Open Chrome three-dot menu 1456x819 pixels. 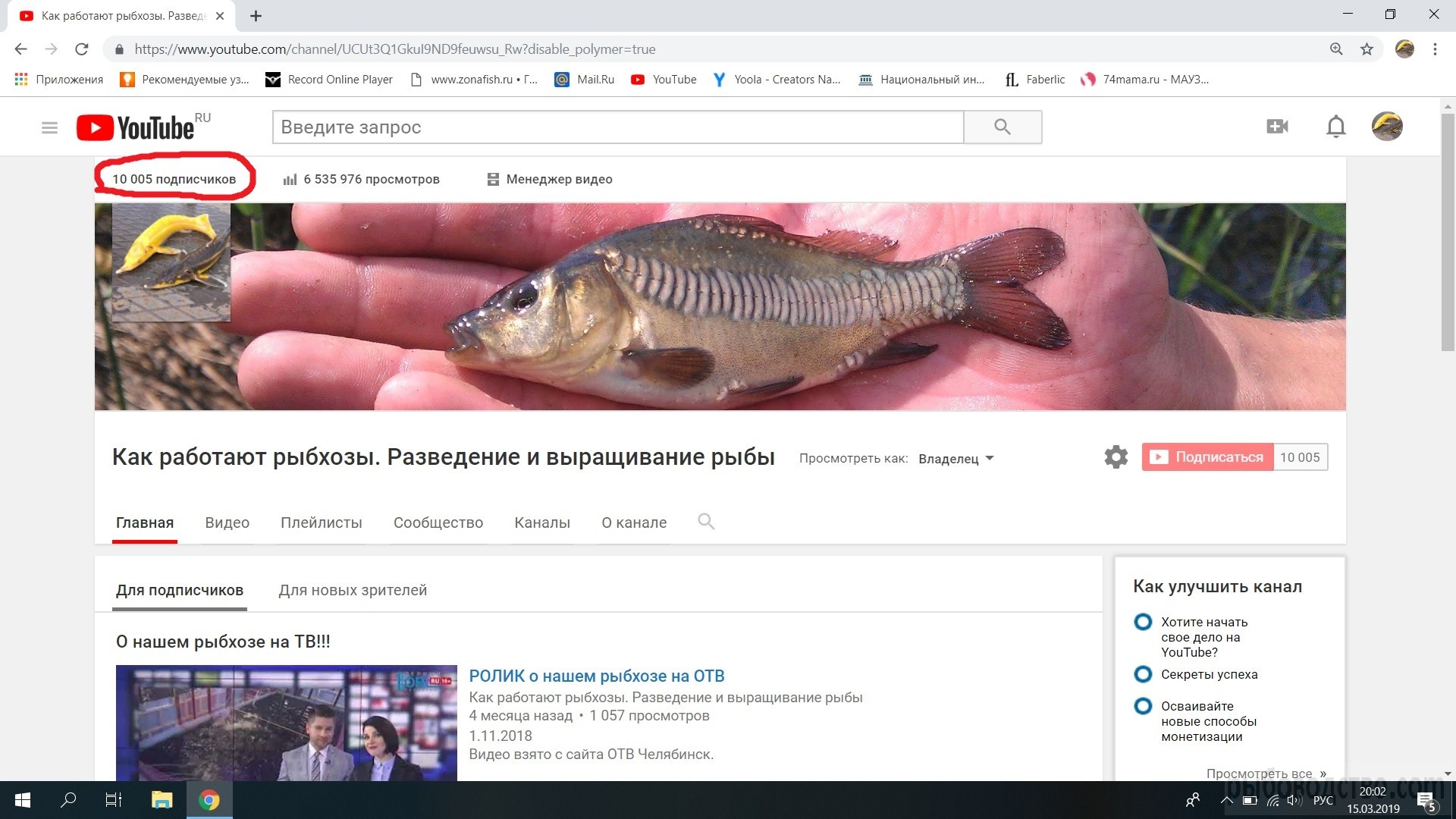click(1435, 49)
